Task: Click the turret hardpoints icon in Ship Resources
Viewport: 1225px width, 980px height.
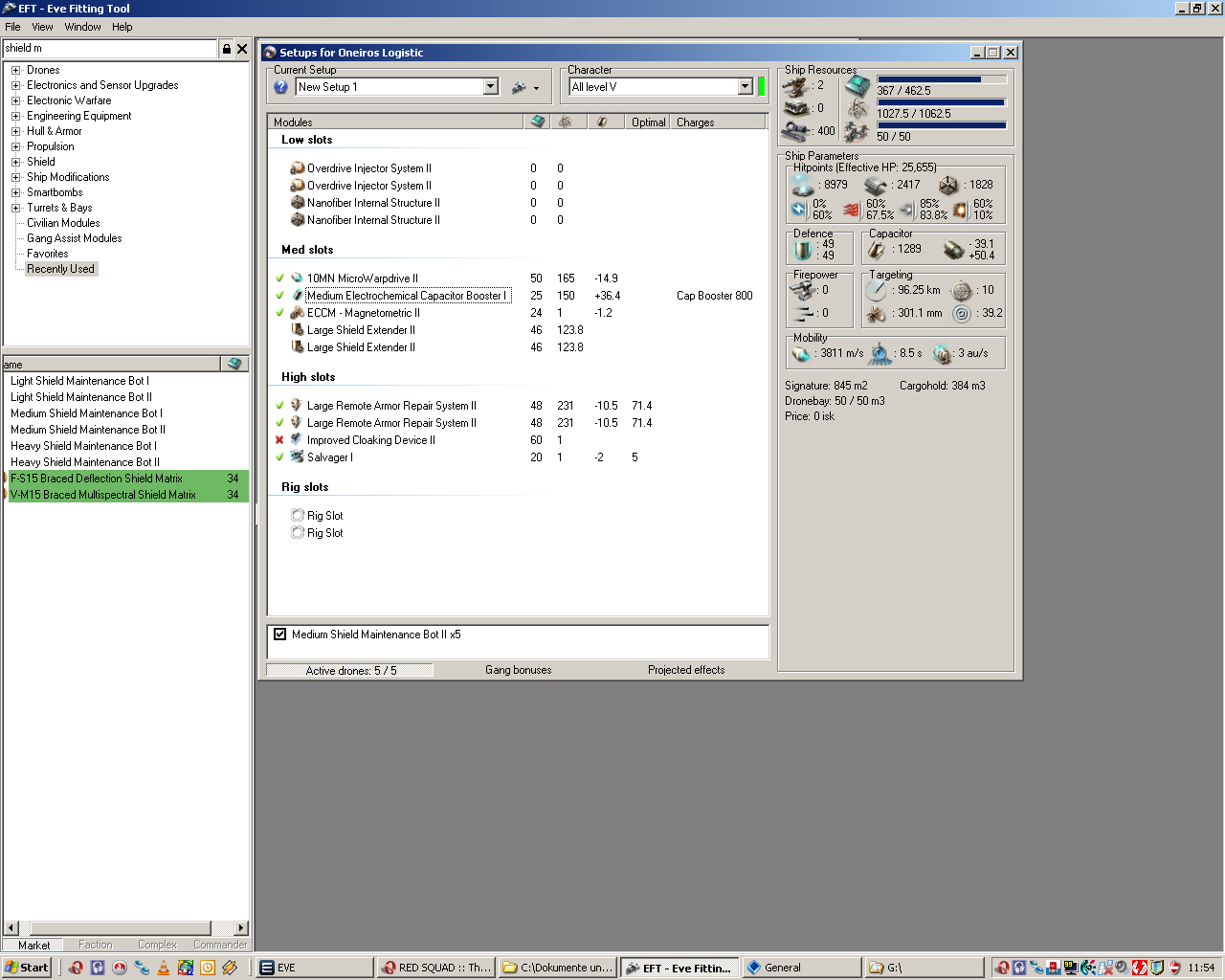Action: click(796, 86)
